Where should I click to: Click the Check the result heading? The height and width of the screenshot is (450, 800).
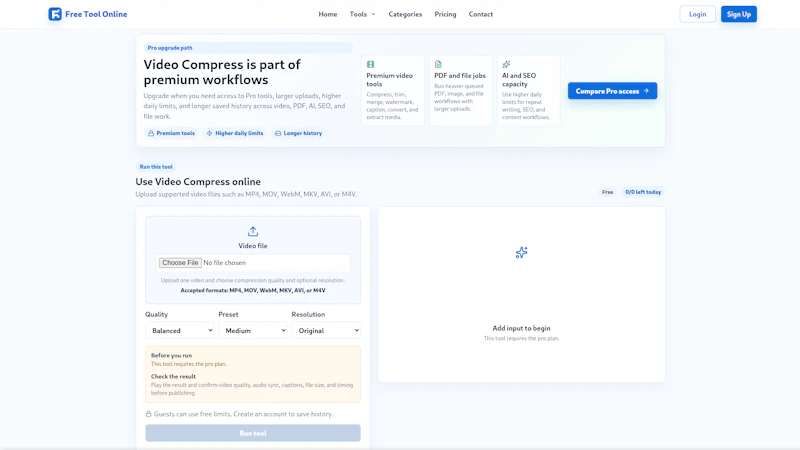coord(173,377)
